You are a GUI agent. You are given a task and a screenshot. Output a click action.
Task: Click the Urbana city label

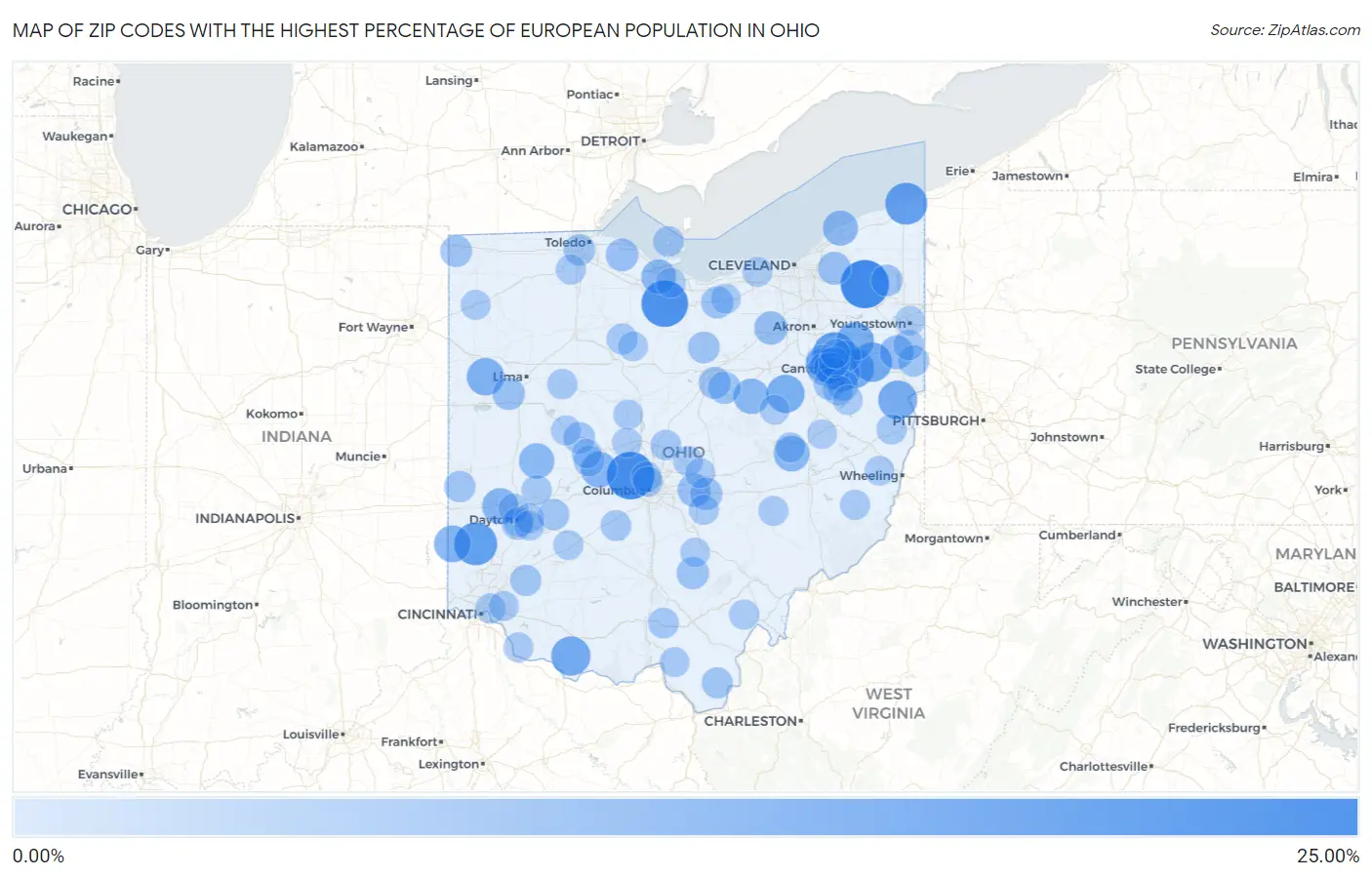coord(45,468)
